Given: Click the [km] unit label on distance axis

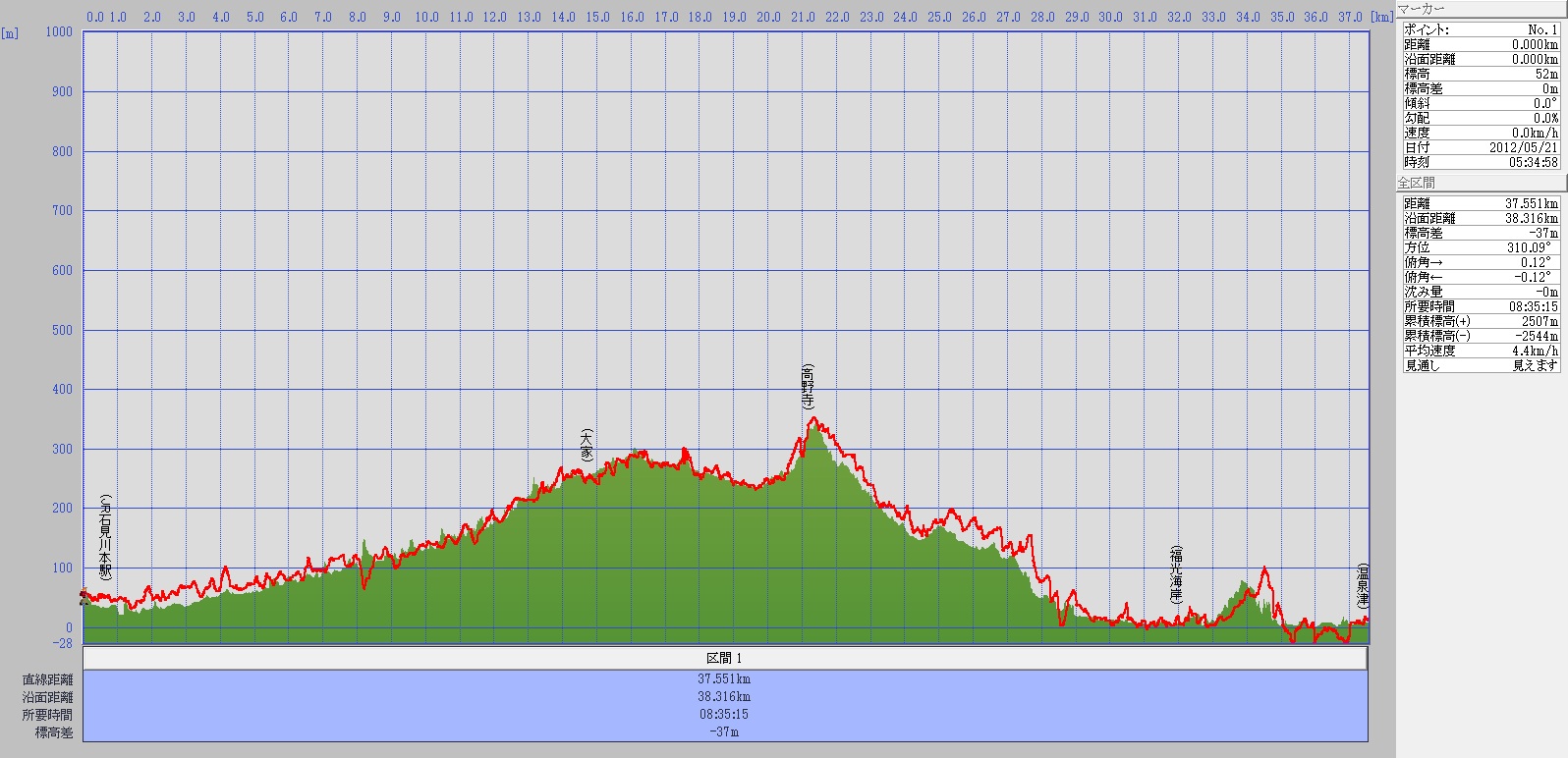Looking at the screenshot, I should 1382,17.
